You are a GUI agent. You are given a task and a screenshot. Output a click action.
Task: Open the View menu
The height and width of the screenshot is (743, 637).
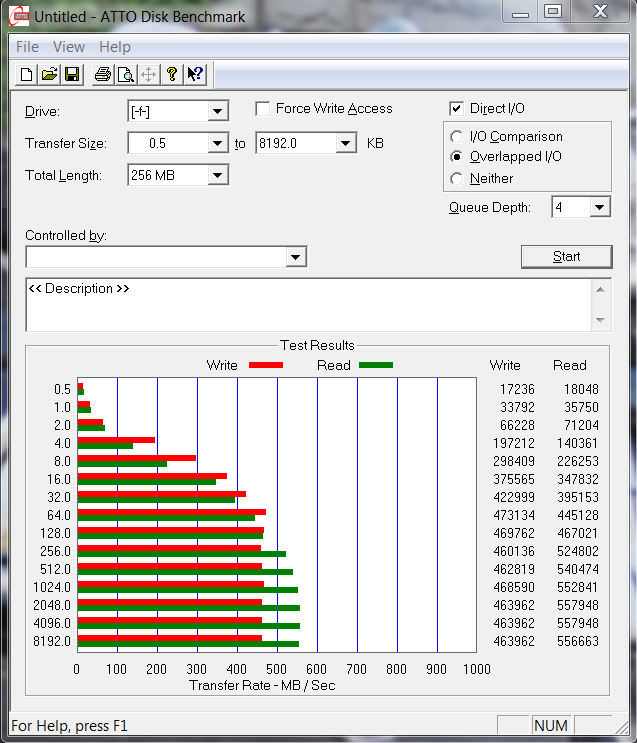[x=69, y=47]
